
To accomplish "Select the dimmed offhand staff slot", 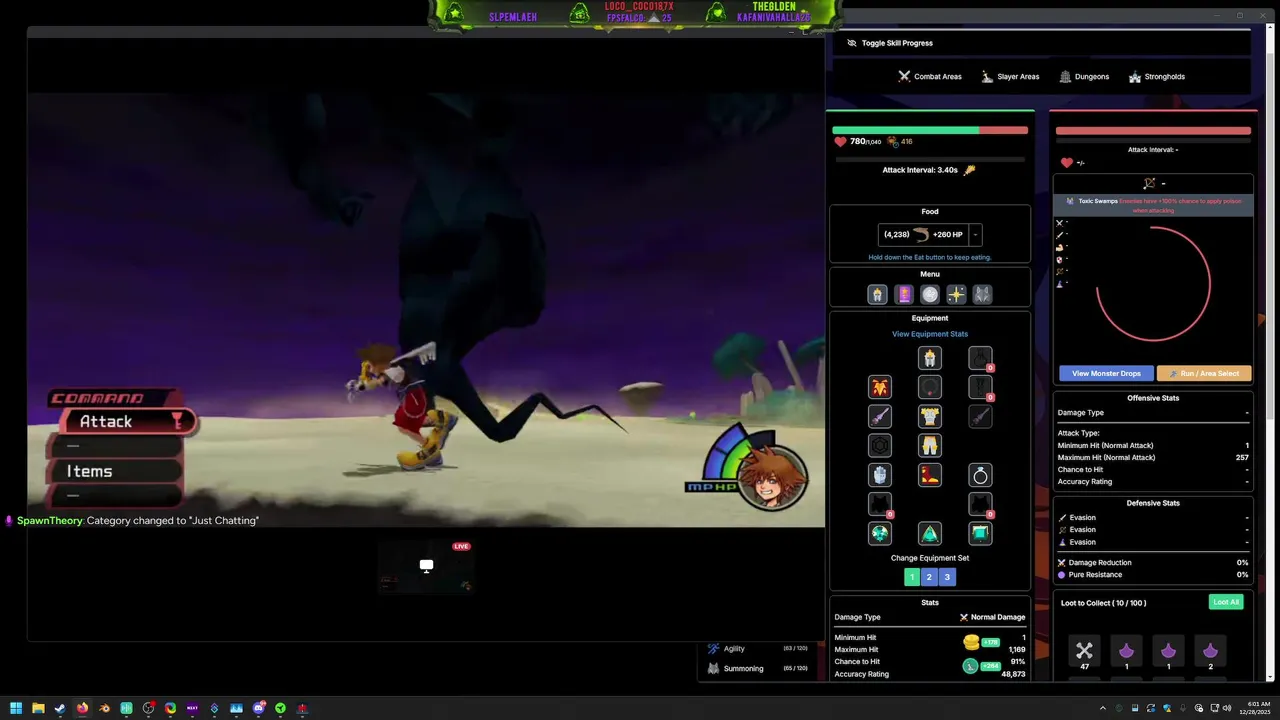I will 980,416.
